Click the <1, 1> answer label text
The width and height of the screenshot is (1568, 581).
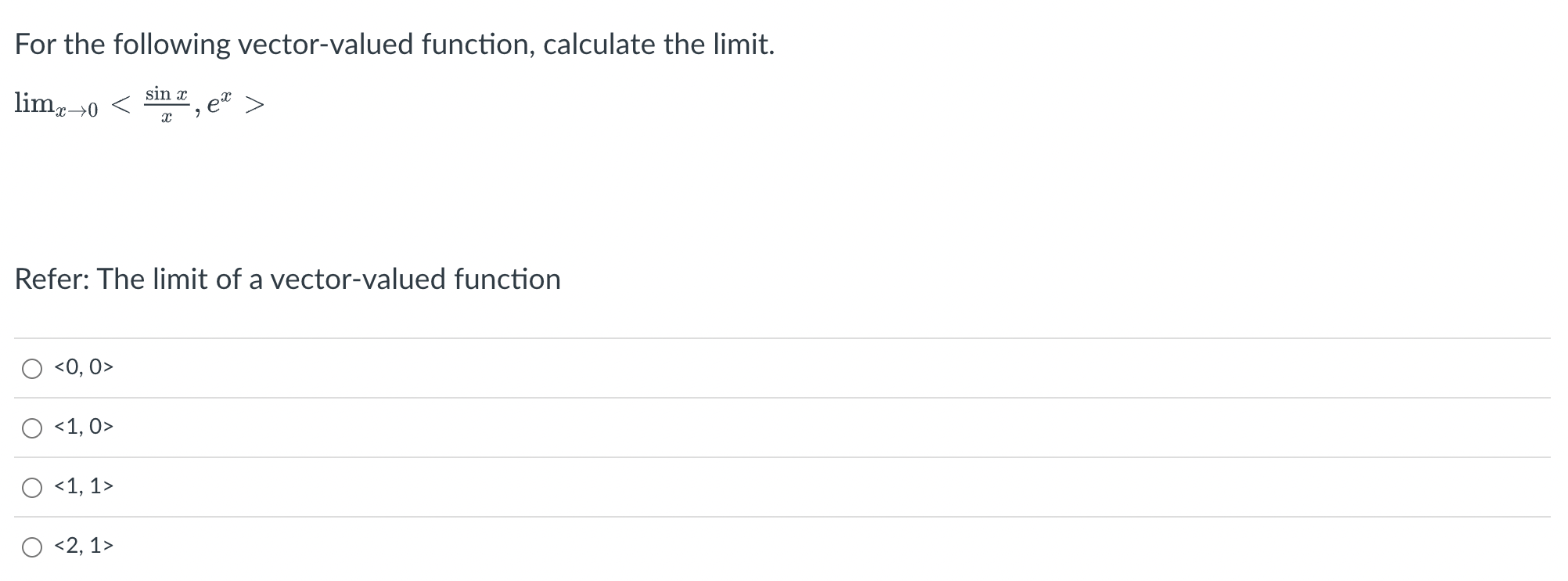(84, 485)
